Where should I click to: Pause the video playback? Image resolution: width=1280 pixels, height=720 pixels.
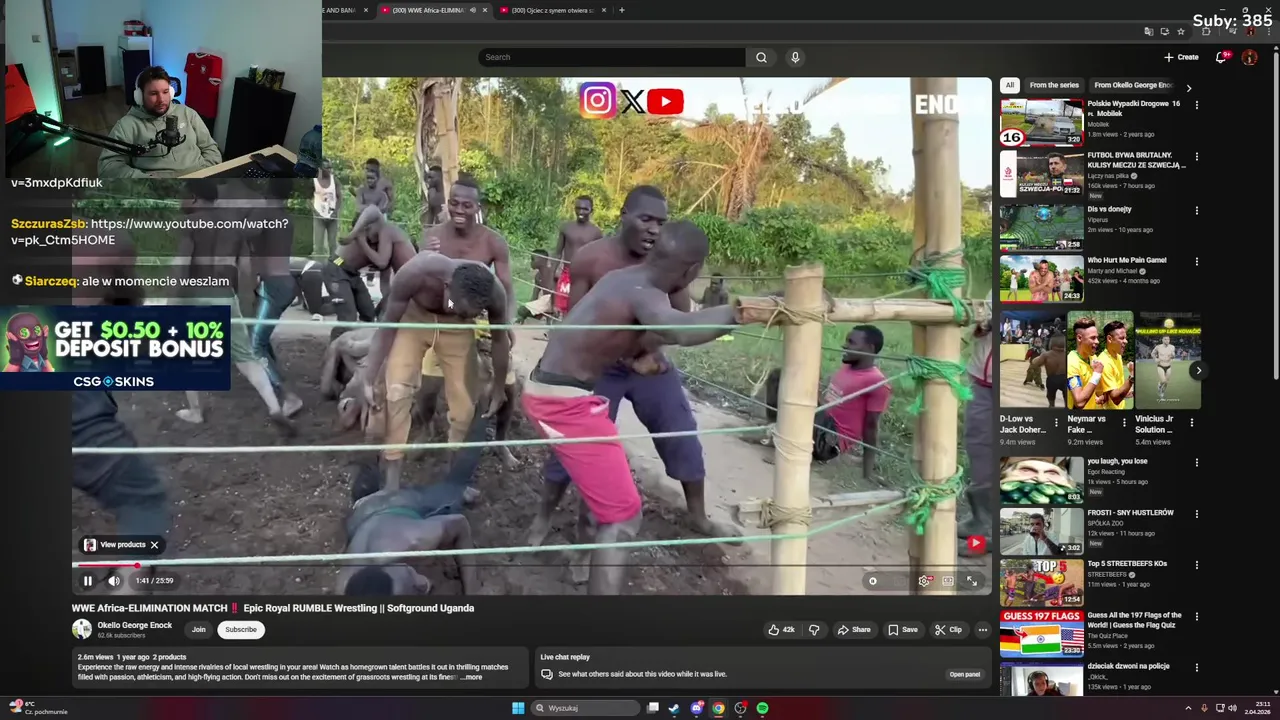tap(88, 581)
